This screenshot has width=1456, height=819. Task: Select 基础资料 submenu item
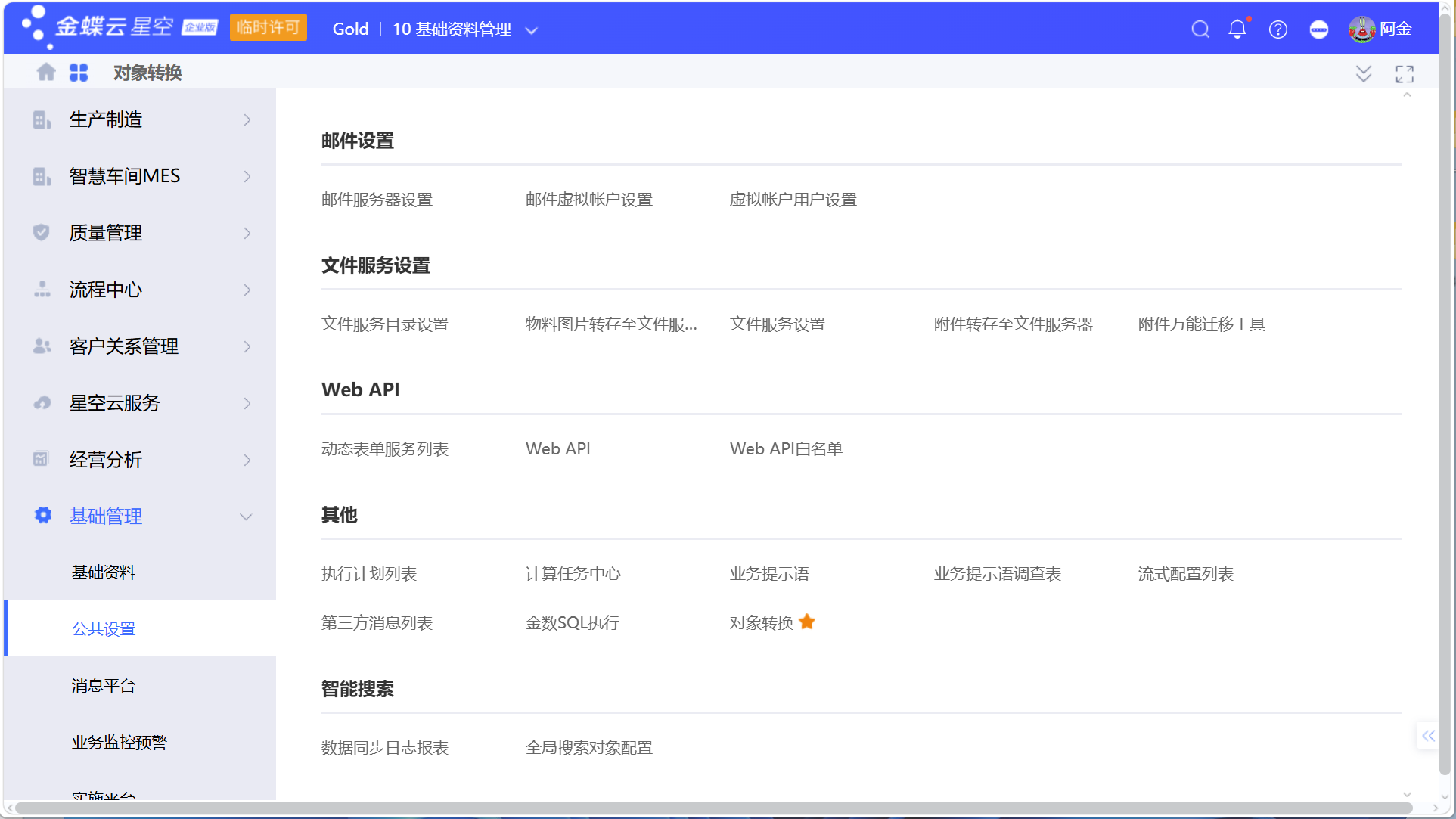[104, 572]
